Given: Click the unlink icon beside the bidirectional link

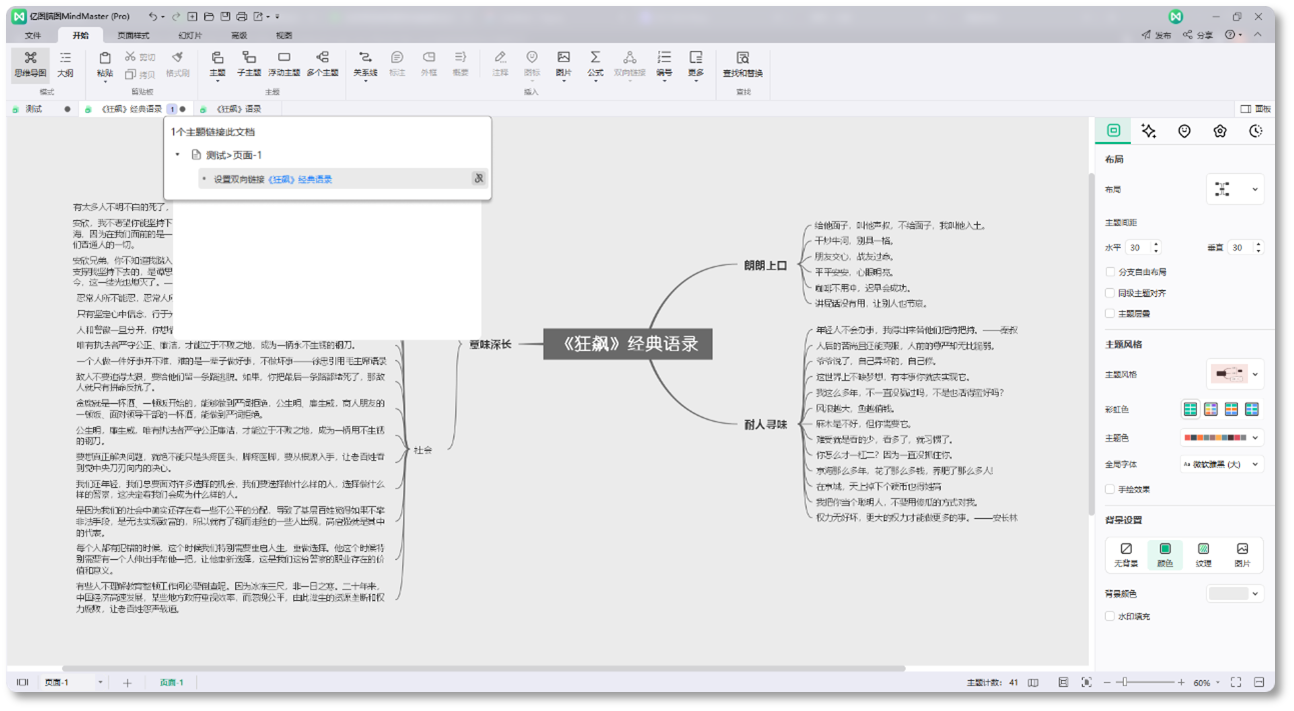Looking at the screenshot, I should pyautogui.click(x=478, y=179).
